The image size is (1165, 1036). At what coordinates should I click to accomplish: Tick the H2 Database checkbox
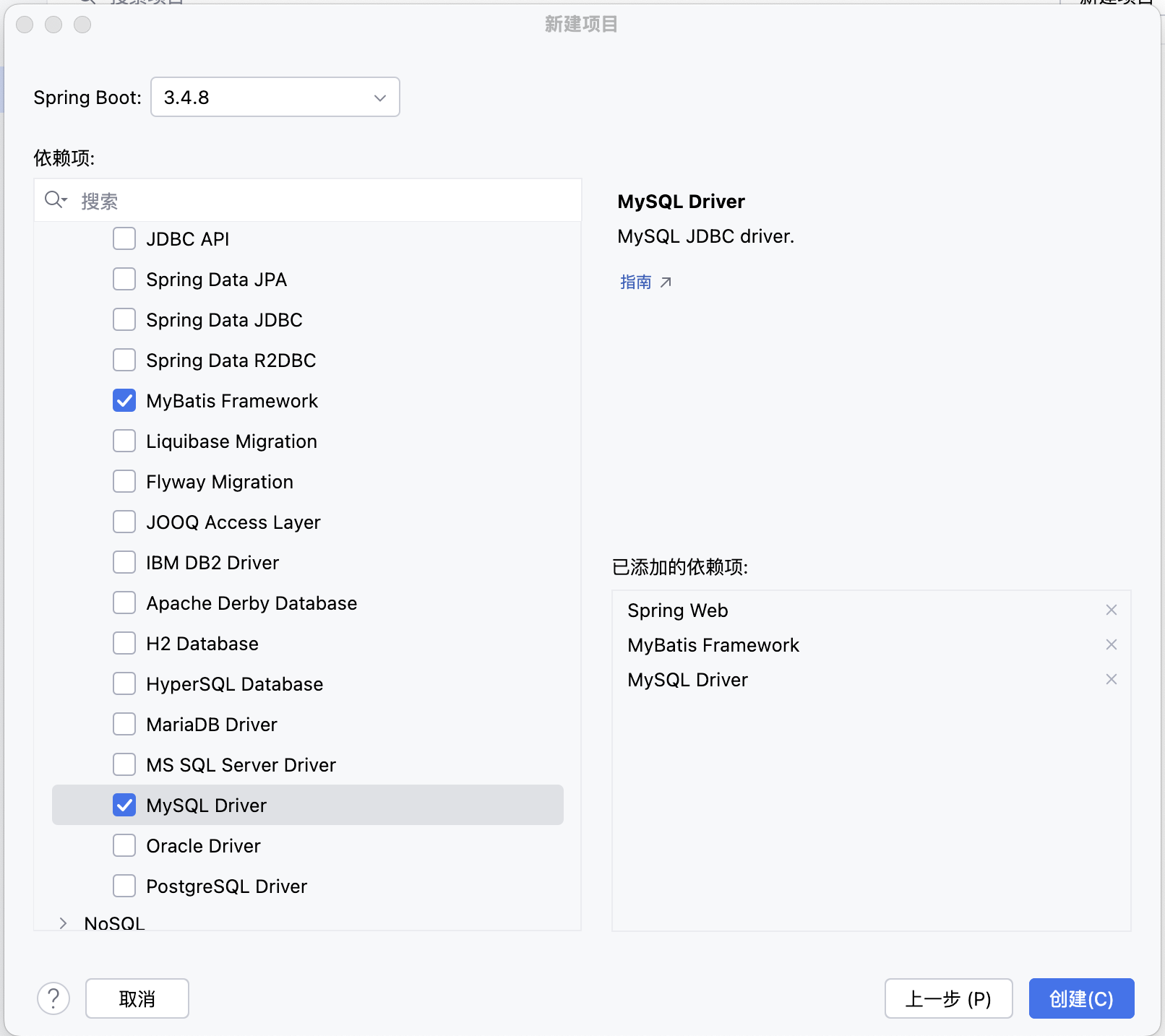pyautogui.click(x=124, y=643)
